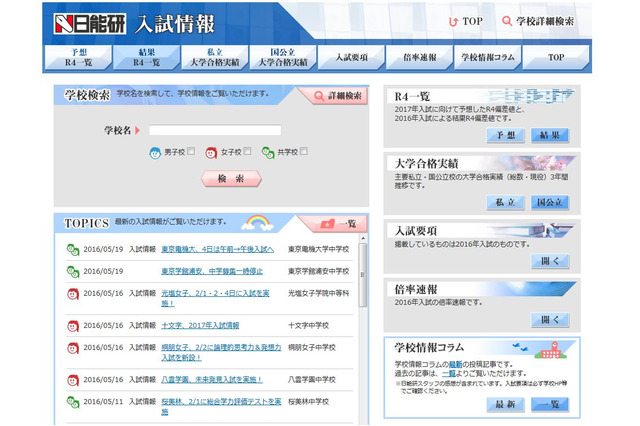
Task: Click the 日能研 logo in header
Action: 89,24
